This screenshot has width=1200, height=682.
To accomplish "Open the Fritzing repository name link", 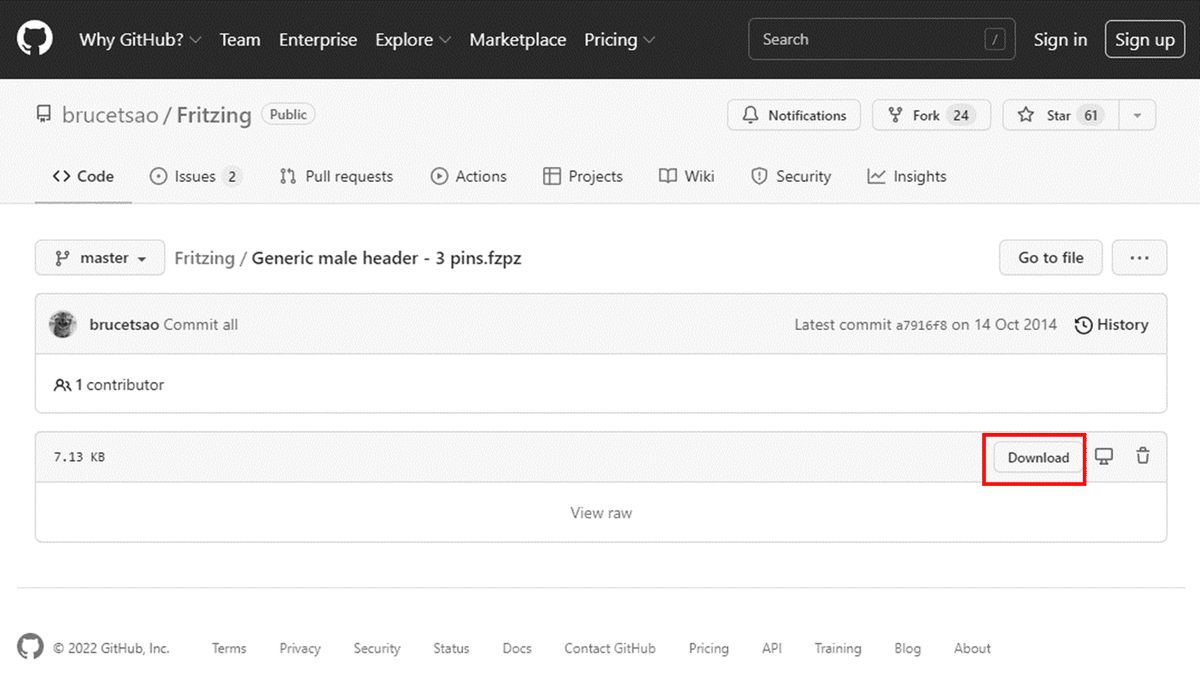I will 214,115.
